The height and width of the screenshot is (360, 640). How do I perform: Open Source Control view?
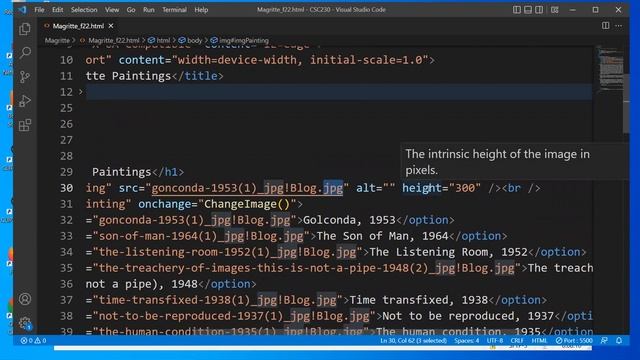[x=25, y=76]
